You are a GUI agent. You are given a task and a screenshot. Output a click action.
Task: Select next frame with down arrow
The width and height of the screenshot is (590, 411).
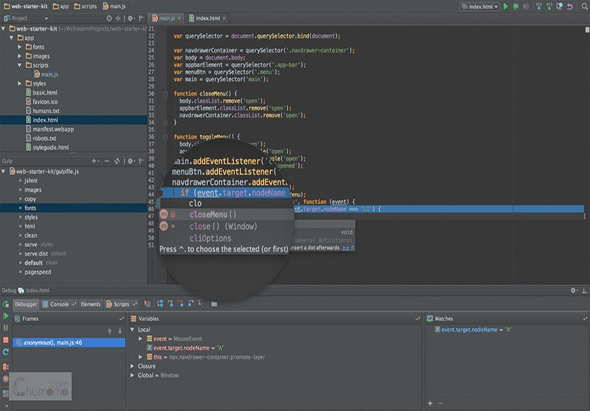pos(120,331)
